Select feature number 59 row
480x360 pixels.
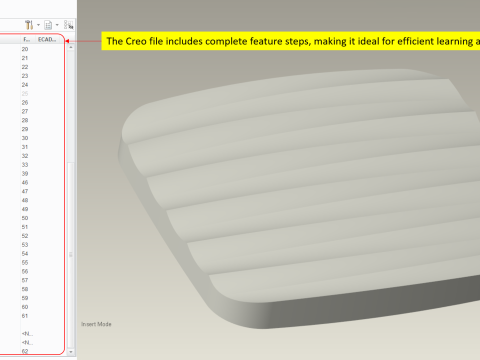coord(25,298)
